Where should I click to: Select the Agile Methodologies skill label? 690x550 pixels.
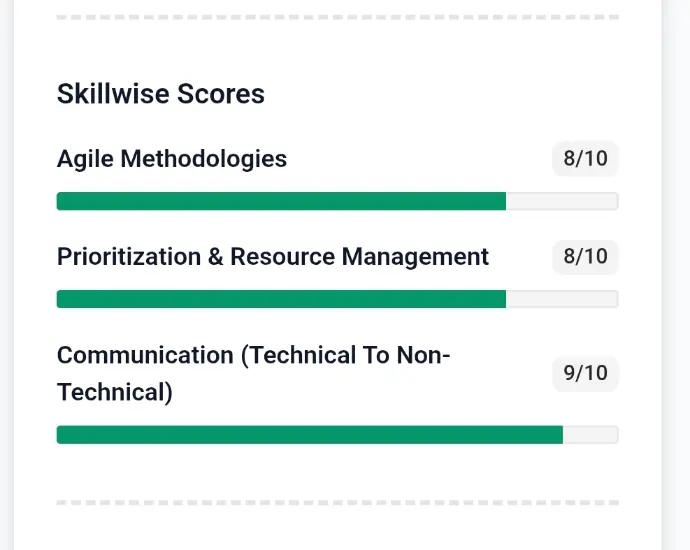[172, 159]
